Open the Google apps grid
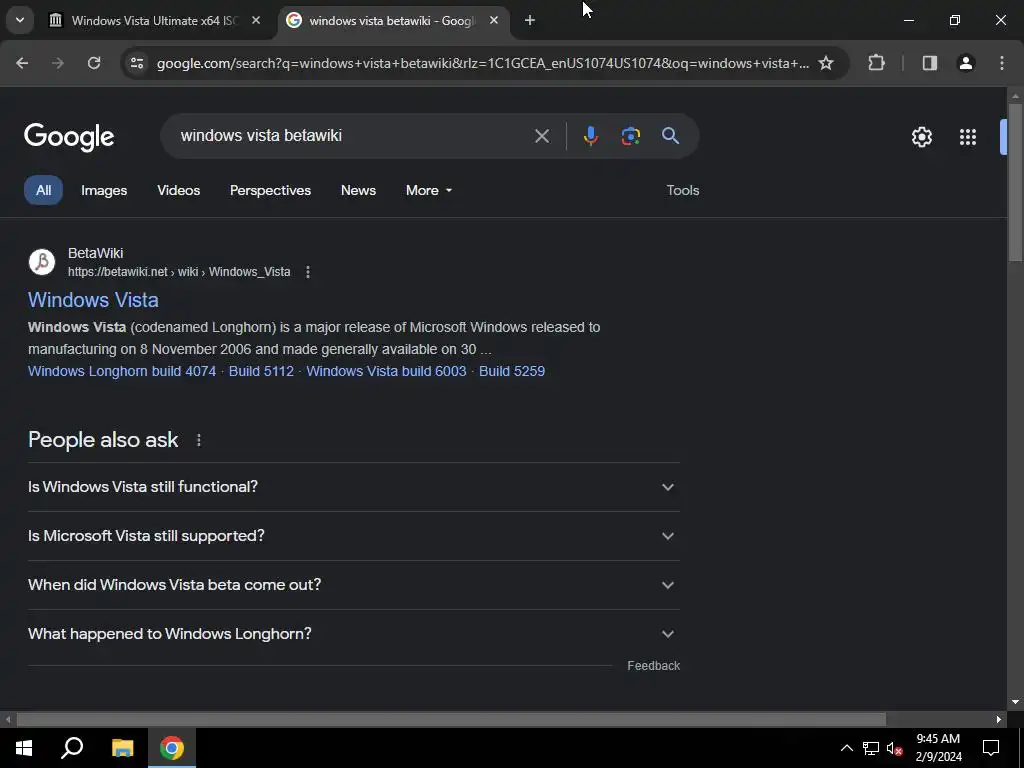Screen dimensions: 1024x768 pos(968,137)
